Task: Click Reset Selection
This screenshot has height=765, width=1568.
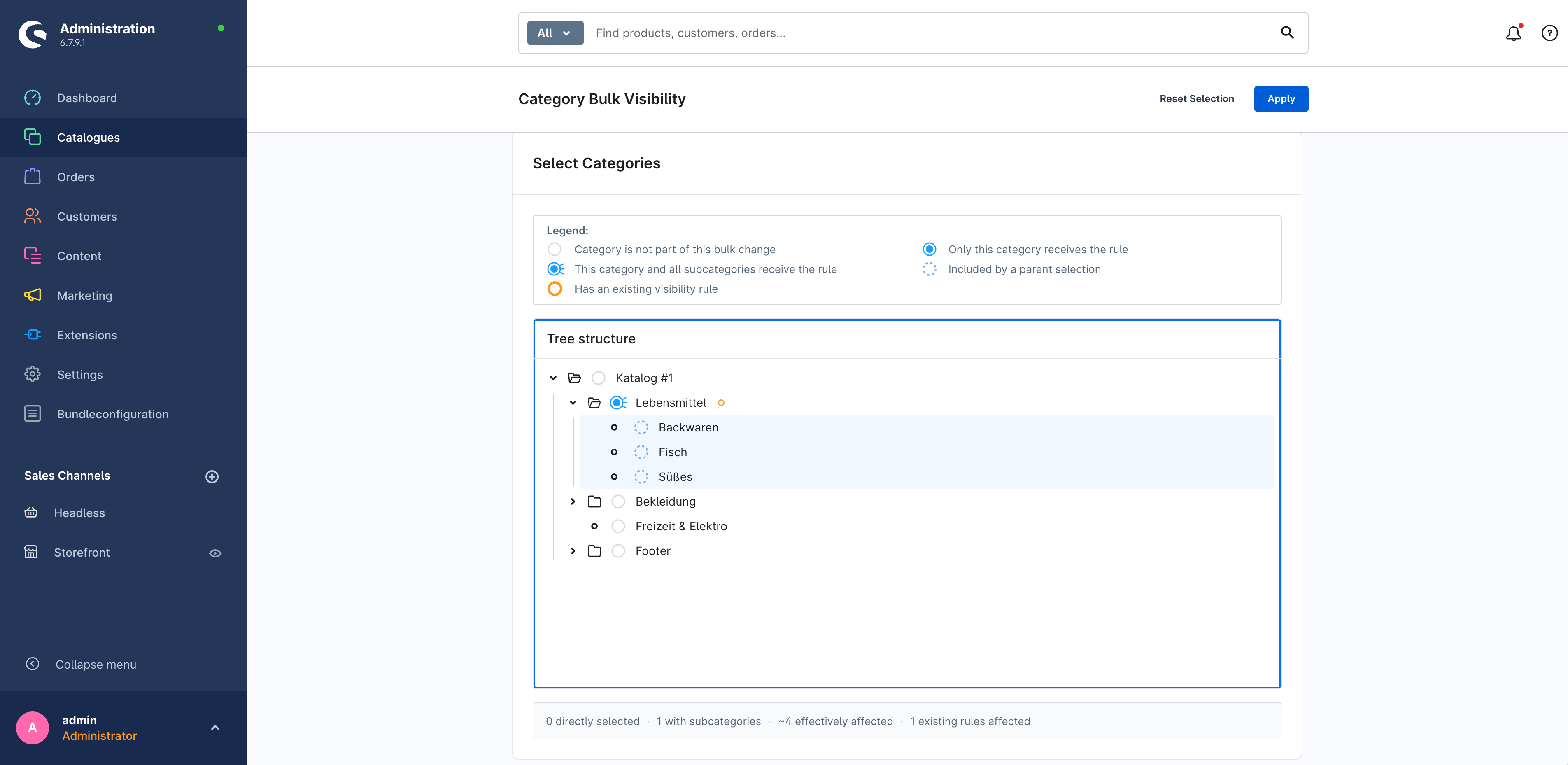Action: (x=1196, y=98)
